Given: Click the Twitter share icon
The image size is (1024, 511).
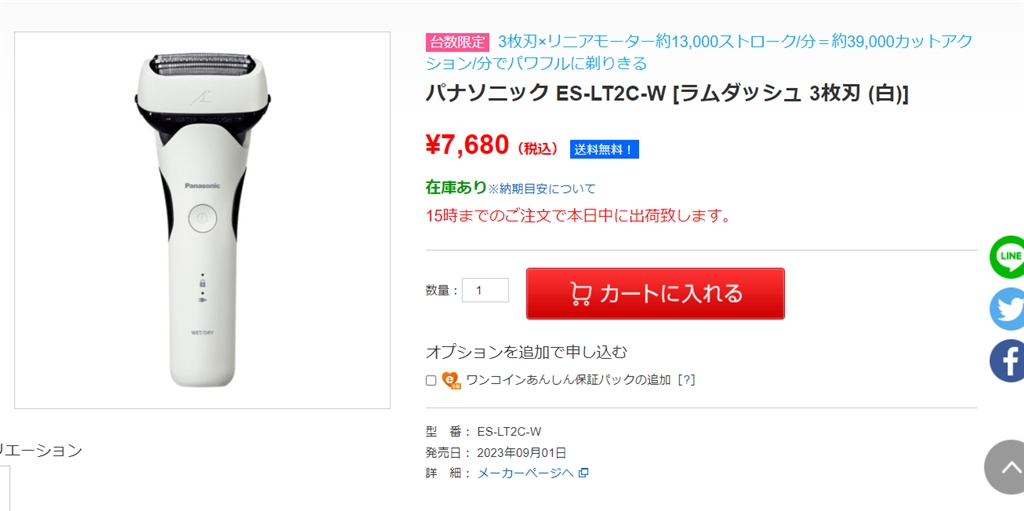Looking at the screenshot, I should (1008, 309).
